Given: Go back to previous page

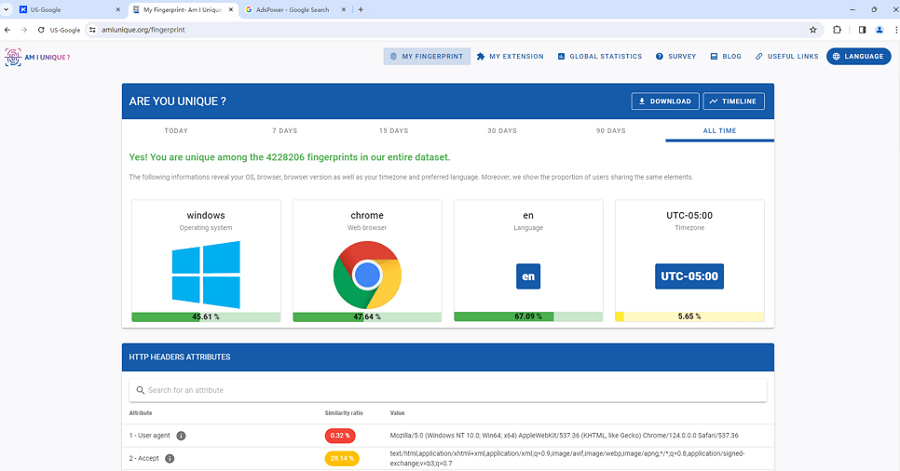Looking at the screenshot, I should (x=7, y=30).
